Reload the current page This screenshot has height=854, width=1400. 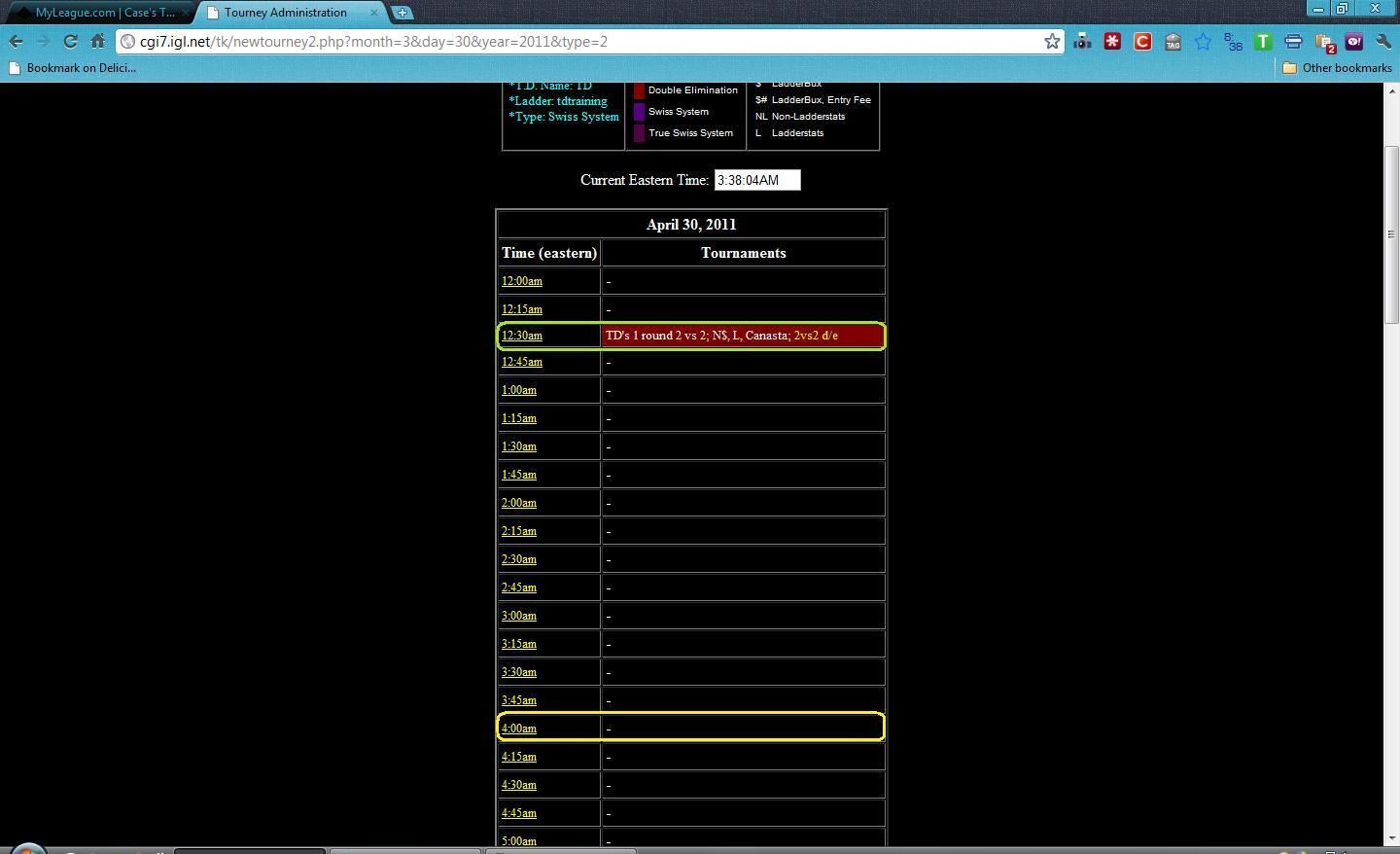tap(70, 41)
